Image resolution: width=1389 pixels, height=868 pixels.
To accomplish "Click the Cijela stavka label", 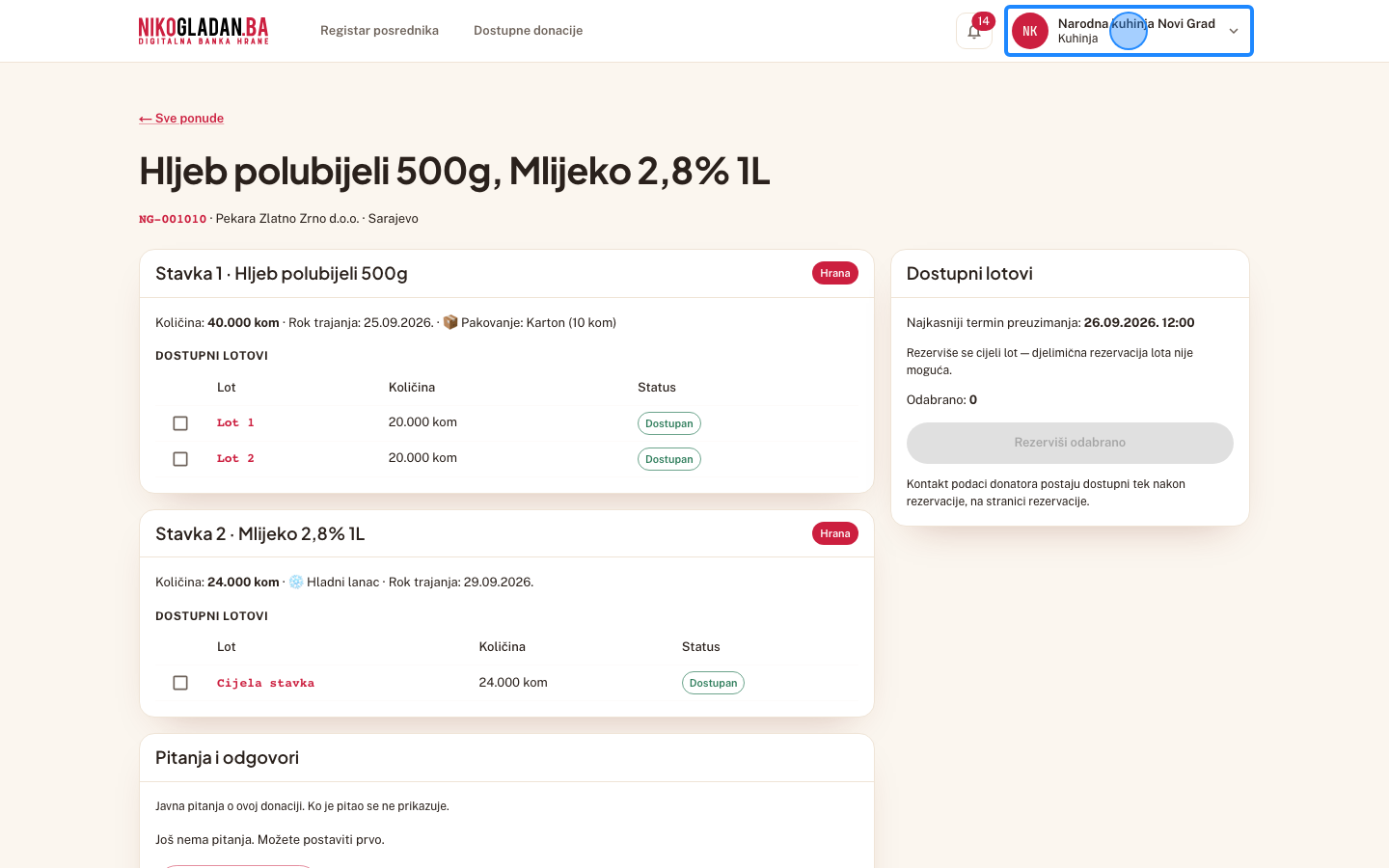I will tap(265, 683).
